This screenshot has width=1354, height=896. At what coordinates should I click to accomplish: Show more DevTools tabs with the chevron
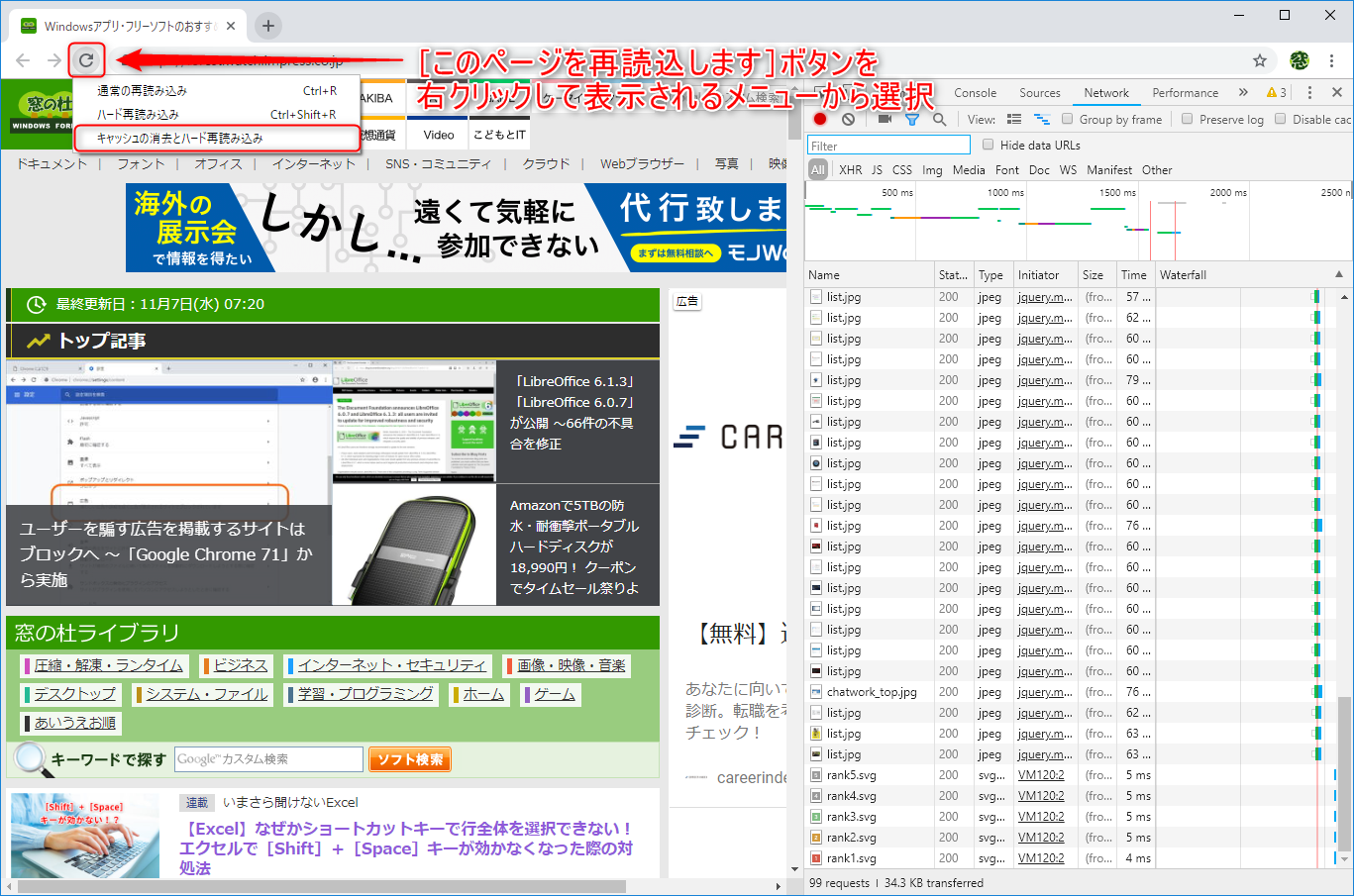click(1243, 92)
